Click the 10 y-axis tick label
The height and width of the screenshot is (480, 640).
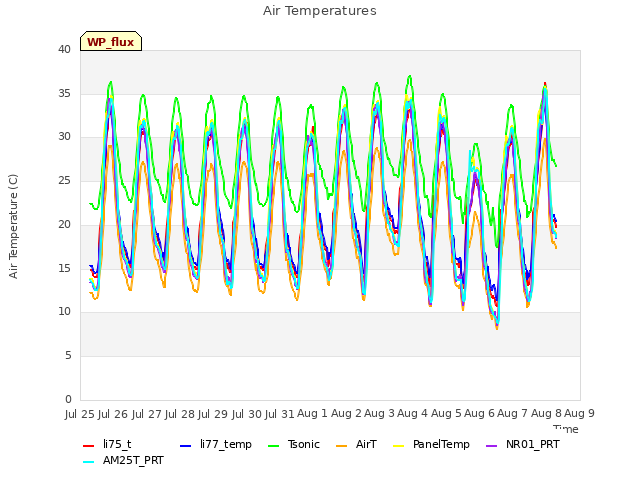click(64, 312)
